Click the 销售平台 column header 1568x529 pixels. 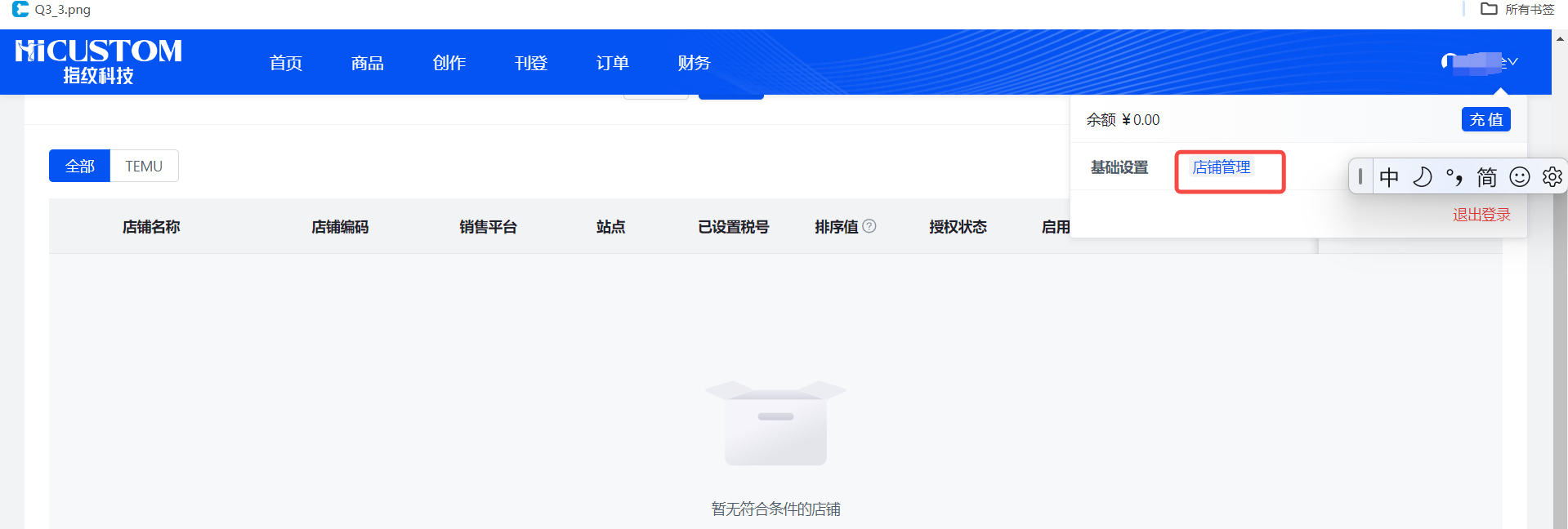[x=488, y=227]
